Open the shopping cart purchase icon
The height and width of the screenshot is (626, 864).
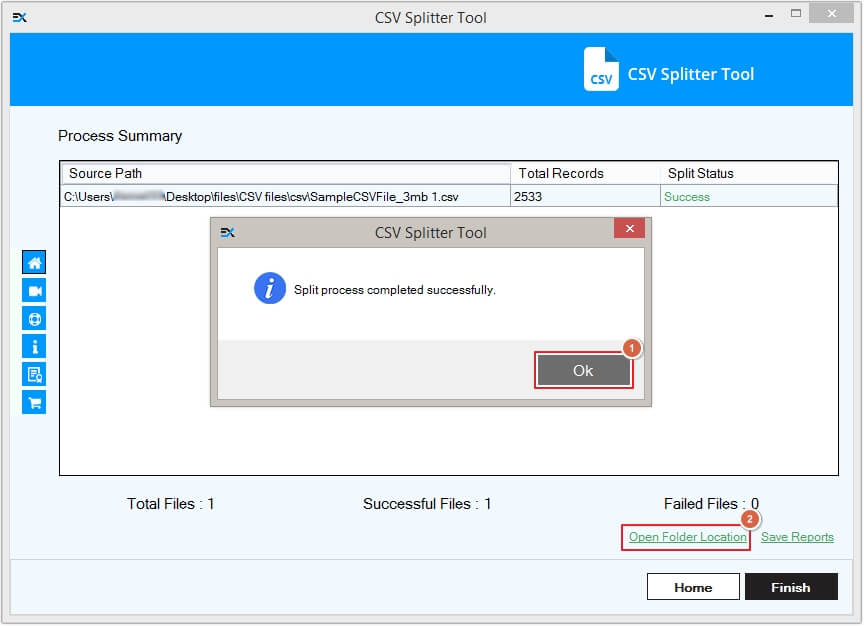click(34, 403)
